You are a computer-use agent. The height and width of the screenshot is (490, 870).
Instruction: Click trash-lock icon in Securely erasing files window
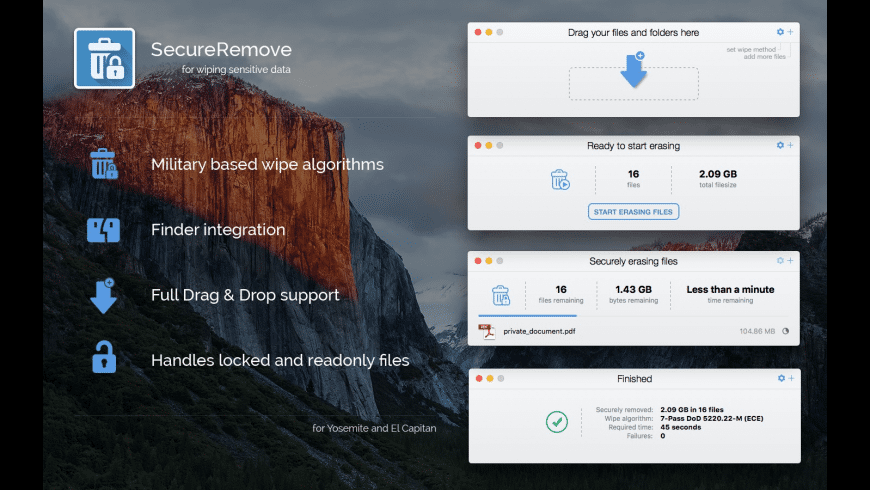tap(500, 295)
